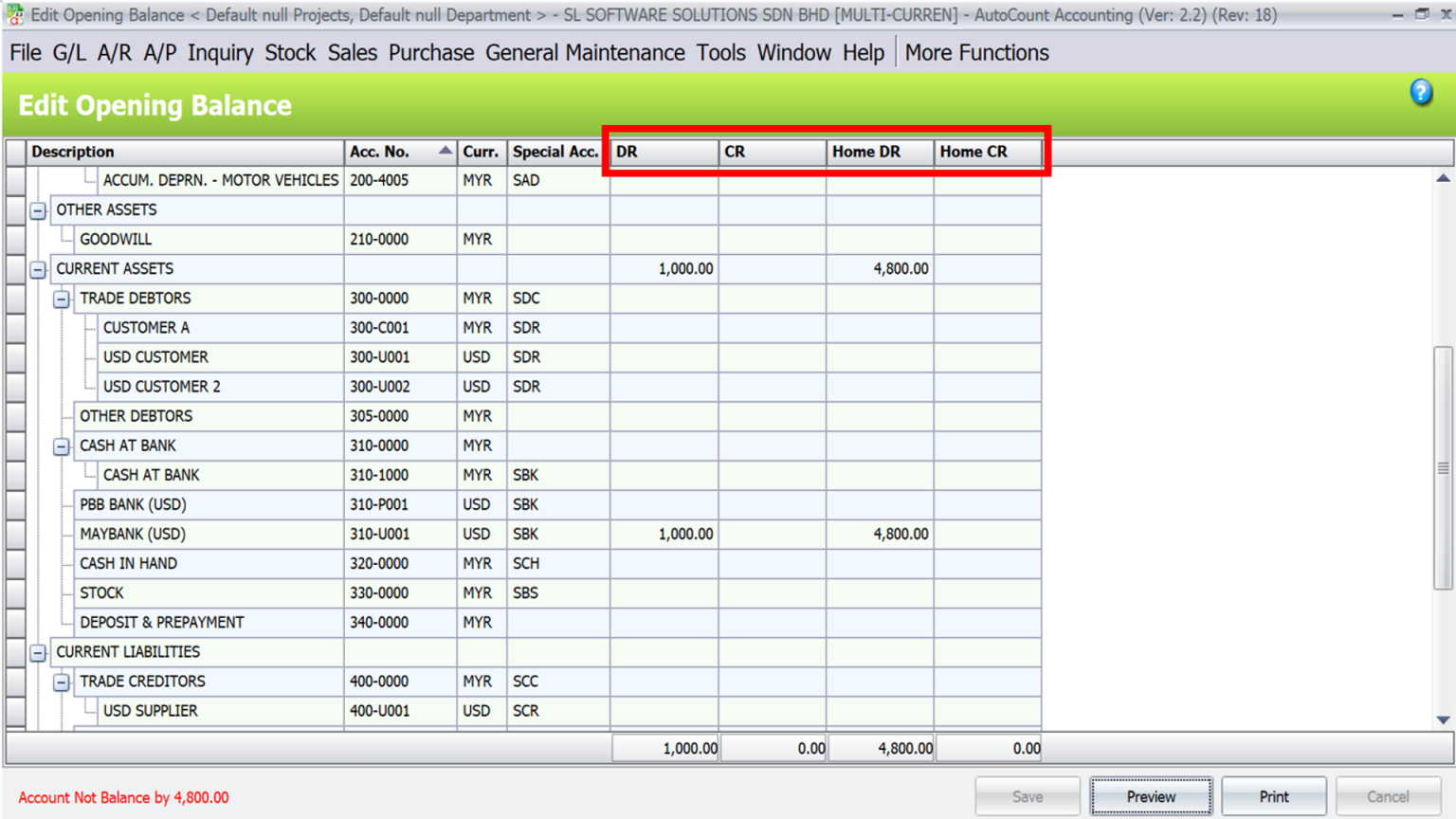1456x819 pixels.
Task: Open the Stock menu
Action: pyautogui.click(x=290, y=53)
